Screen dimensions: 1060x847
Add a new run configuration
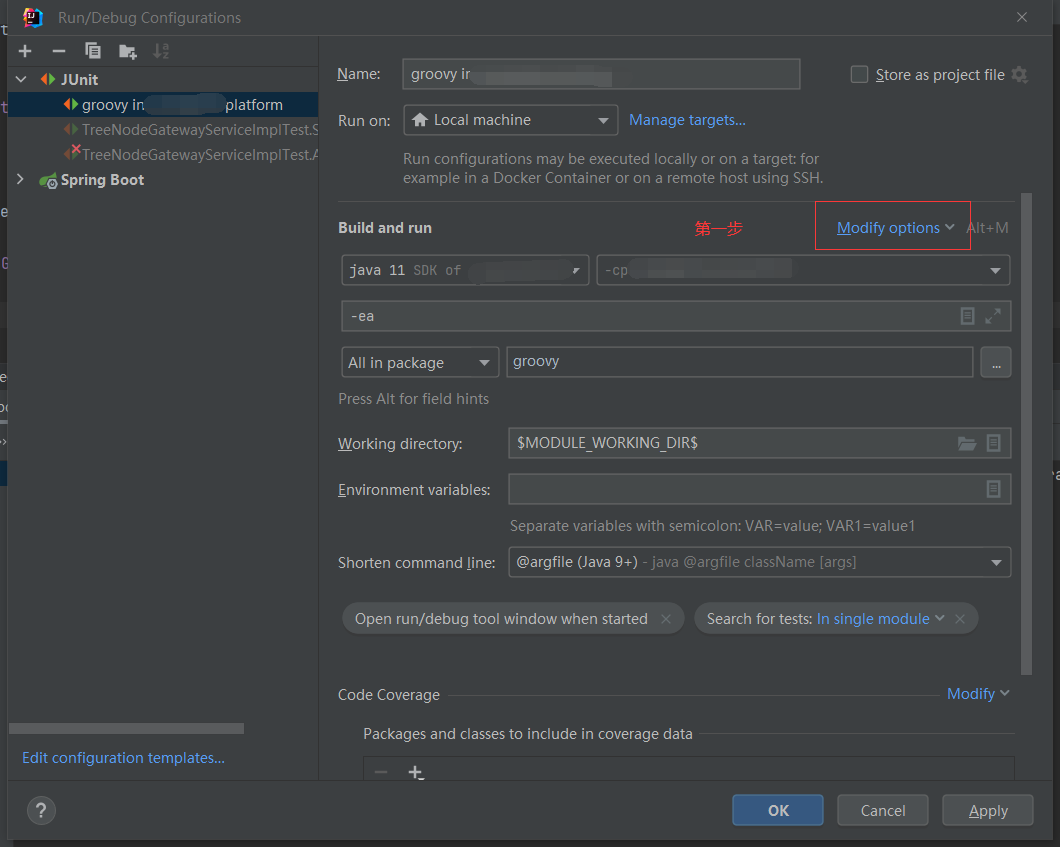tap(24, 50)
